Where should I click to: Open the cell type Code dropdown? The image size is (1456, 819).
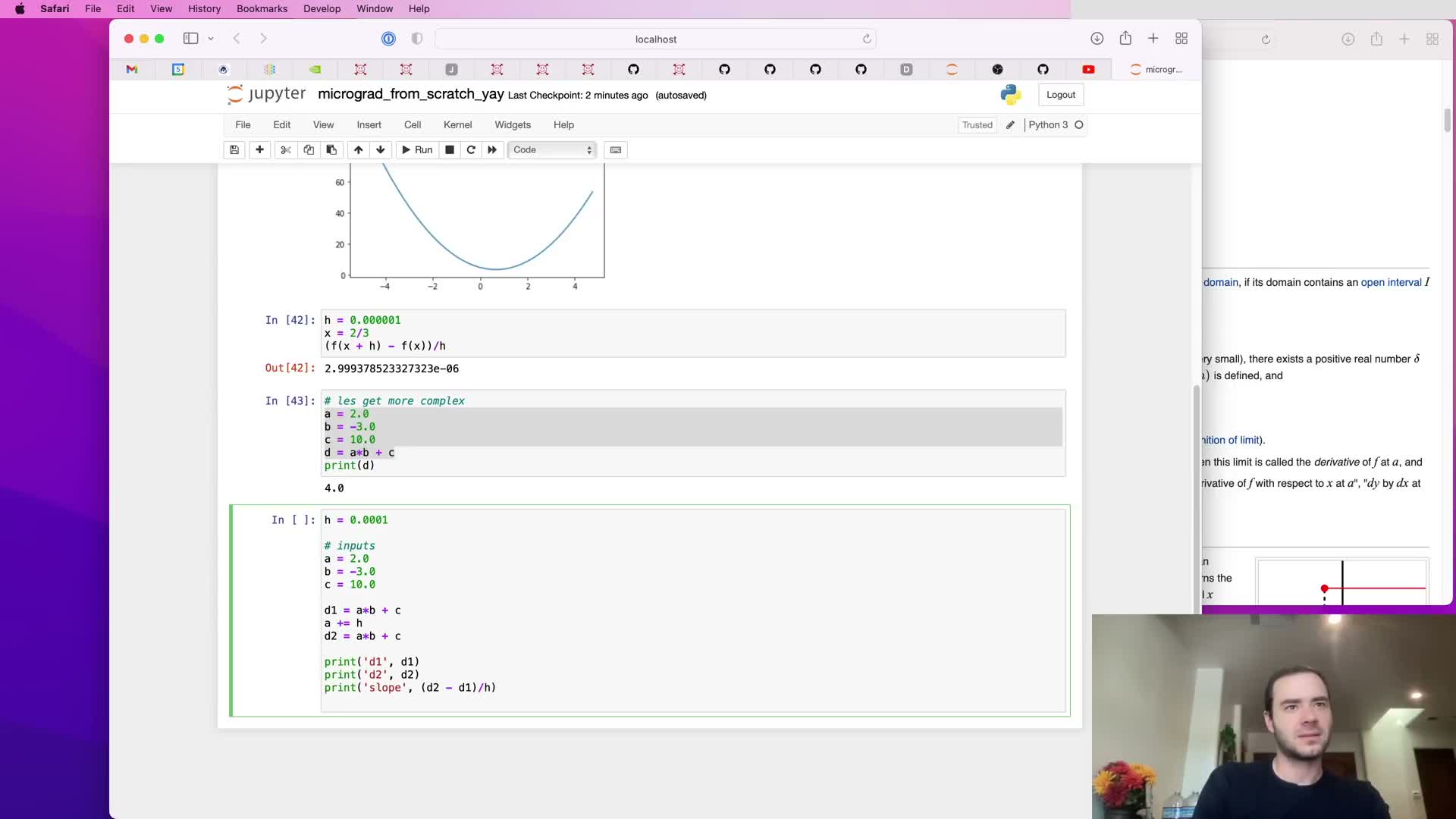pyautogui.click(x=552, y=150)
